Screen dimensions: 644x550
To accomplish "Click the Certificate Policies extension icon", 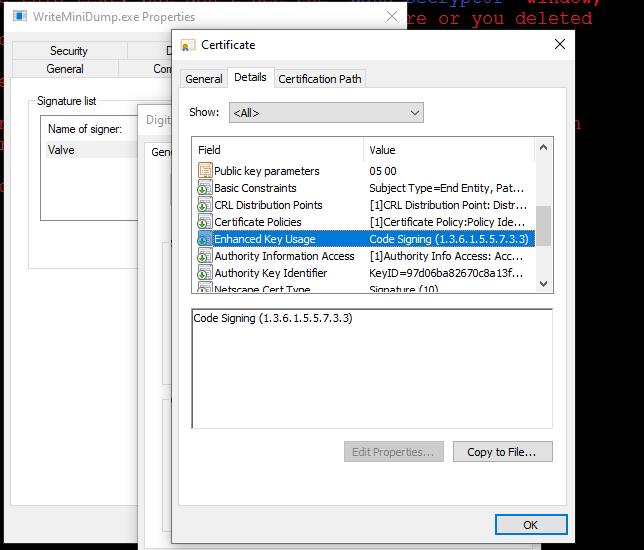I will tap(205, 222).
